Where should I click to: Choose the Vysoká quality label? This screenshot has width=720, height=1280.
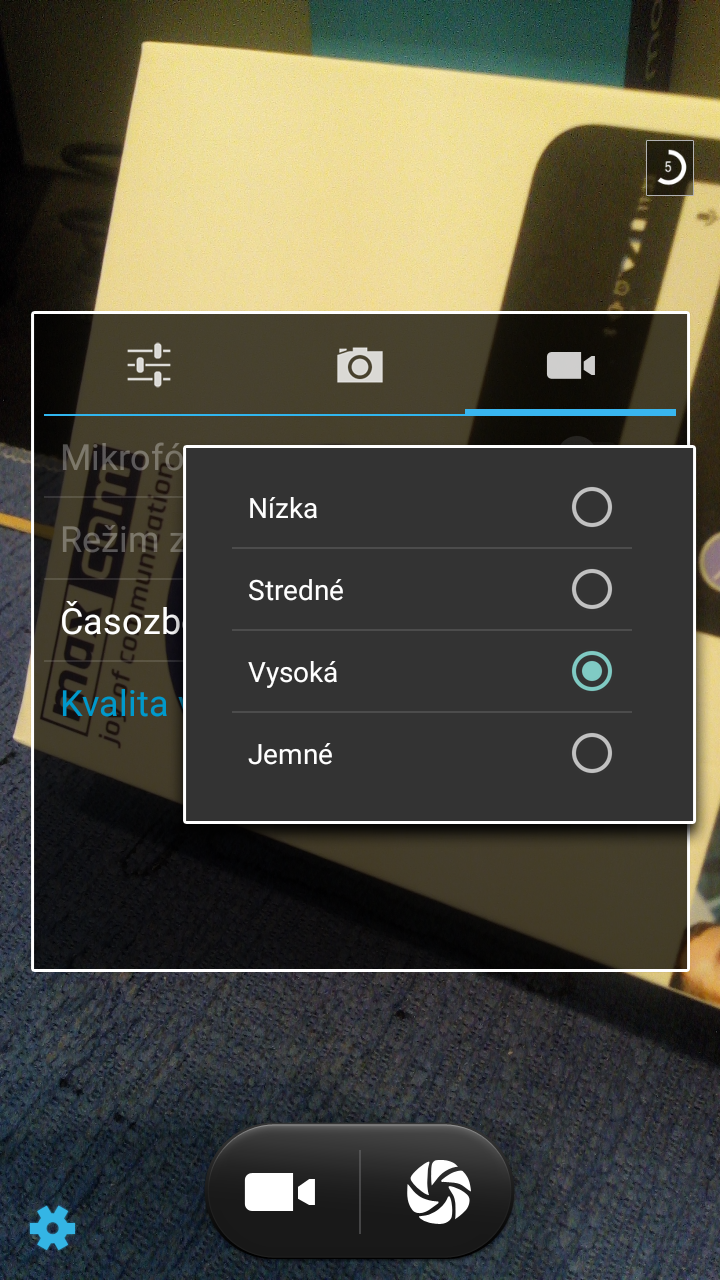(293, 672)
